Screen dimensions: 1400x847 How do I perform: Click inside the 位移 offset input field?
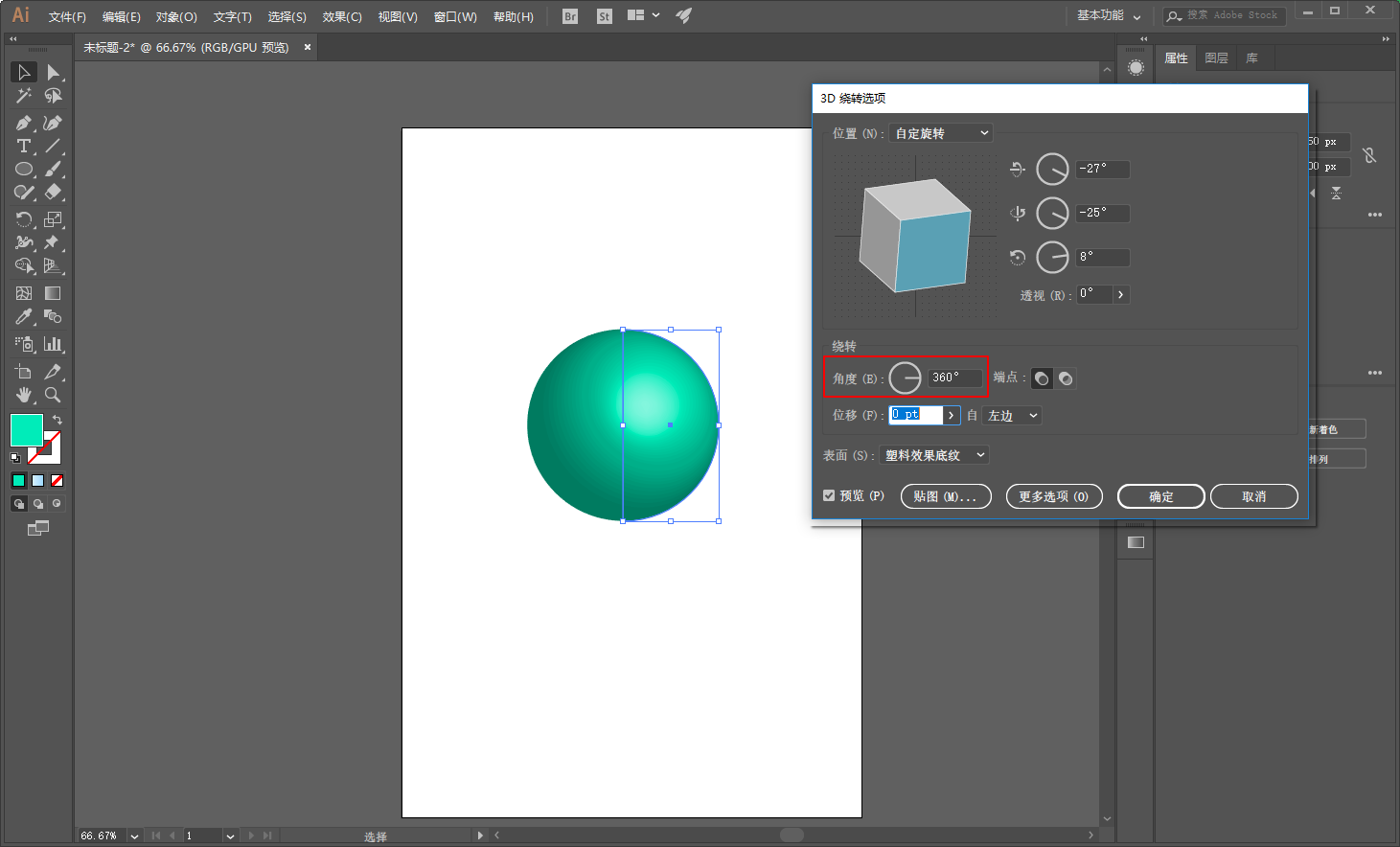coord(917,415)
